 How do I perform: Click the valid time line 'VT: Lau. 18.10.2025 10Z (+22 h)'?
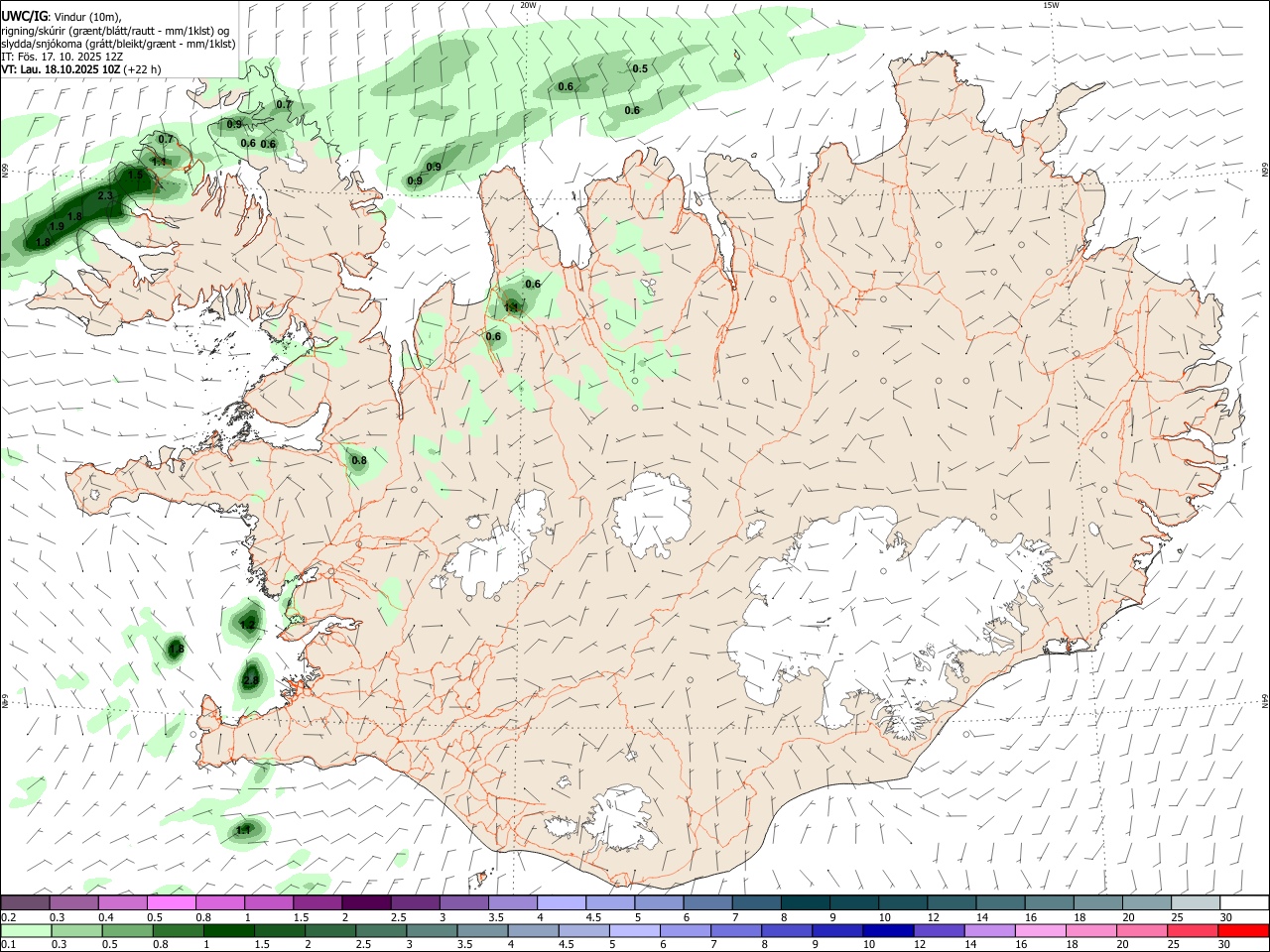(x=80, y=69)
